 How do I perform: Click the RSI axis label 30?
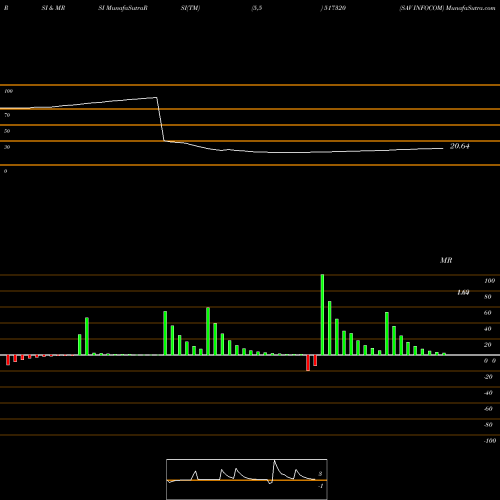[x=7, y=147]
